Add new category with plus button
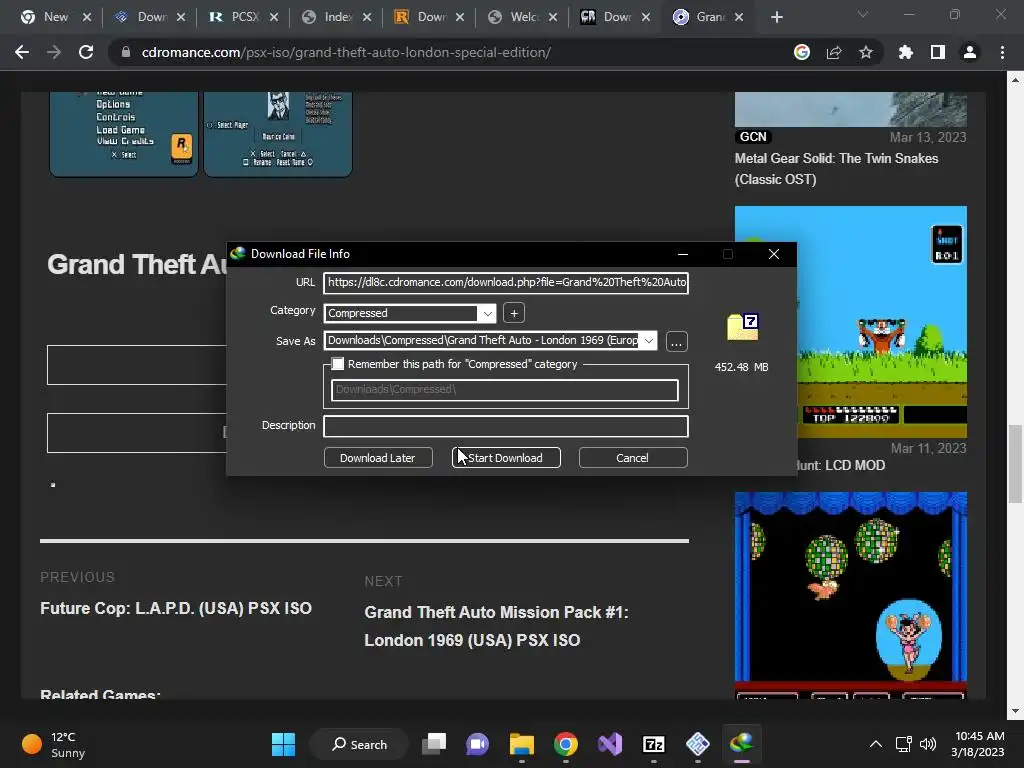 [x=514, y=313]
